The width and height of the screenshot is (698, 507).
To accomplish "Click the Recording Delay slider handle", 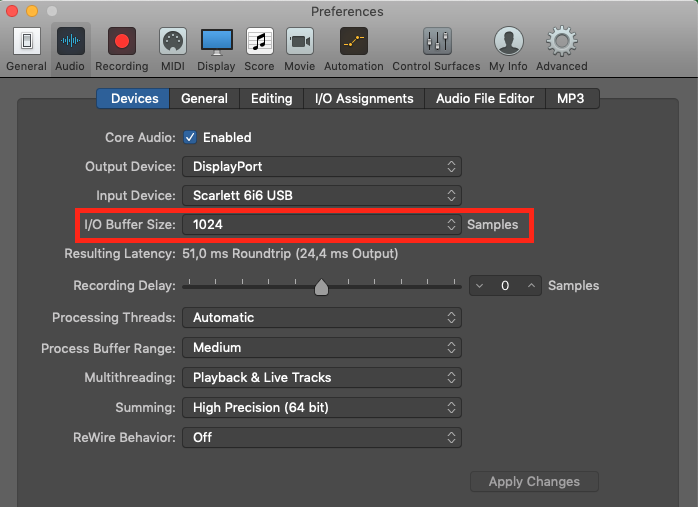I will click(321, 288).
